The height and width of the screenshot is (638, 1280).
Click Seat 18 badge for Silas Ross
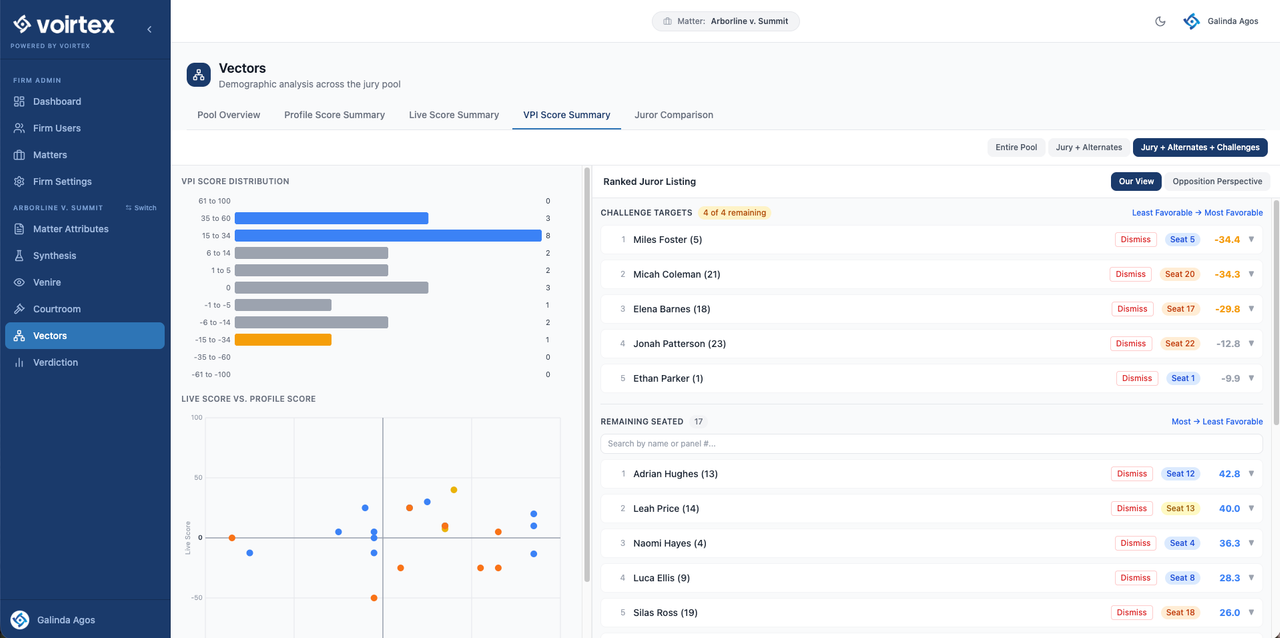[1181, 613]
